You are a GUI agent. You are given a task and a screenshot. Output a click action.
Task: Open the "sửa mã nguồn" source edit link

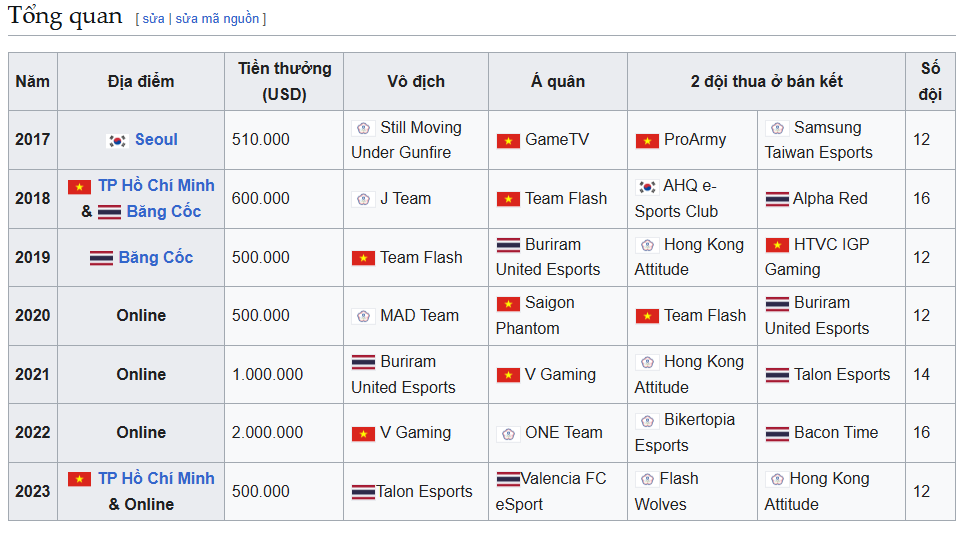click(x=217, y=19)
